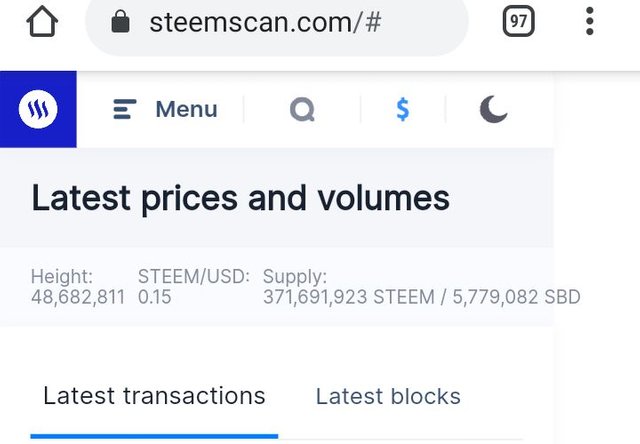
Task: Click the block height value 48,682,811
Action: click(77, 297)
